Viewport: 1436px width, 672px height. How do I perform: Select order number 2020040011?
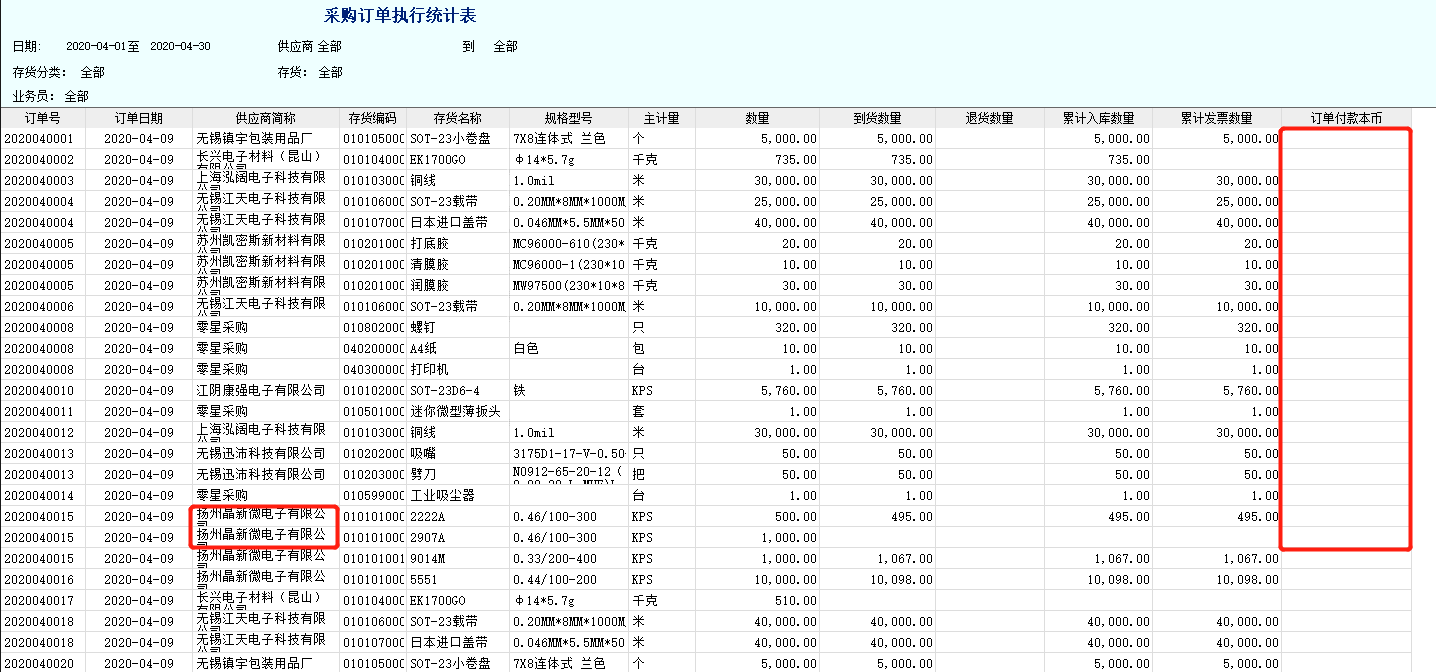(x=39, y=412)
